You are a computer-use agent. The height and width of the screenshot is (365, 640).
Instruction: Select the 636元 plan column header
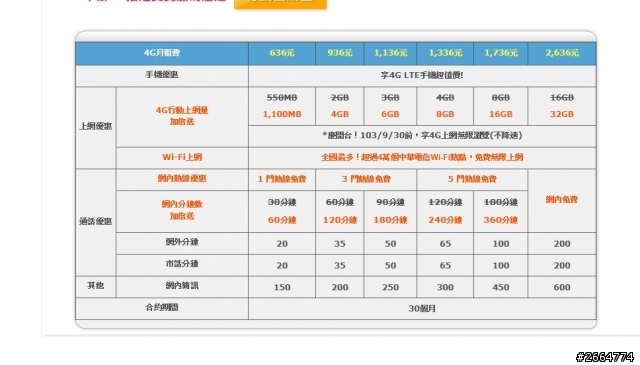tap(282, 53)
